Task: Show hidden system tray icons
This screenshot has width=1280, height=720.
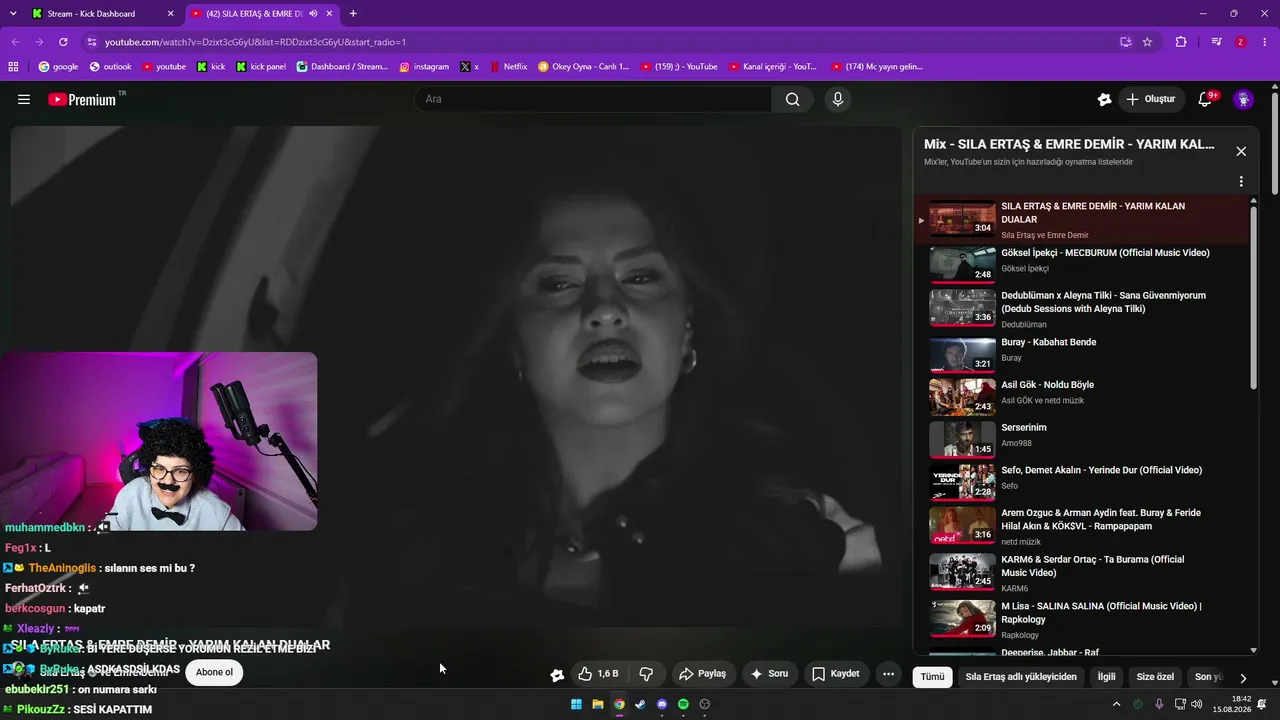Action: click(1116, 704)
